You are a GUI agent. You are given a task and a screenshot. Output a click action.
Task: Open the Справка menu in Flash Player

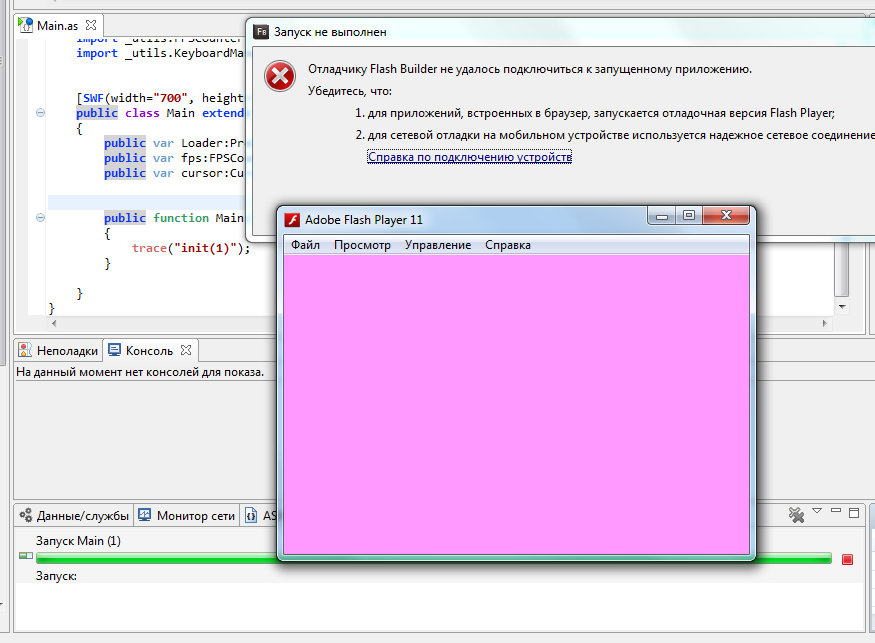pyautogui.click(x=507, y=245)
